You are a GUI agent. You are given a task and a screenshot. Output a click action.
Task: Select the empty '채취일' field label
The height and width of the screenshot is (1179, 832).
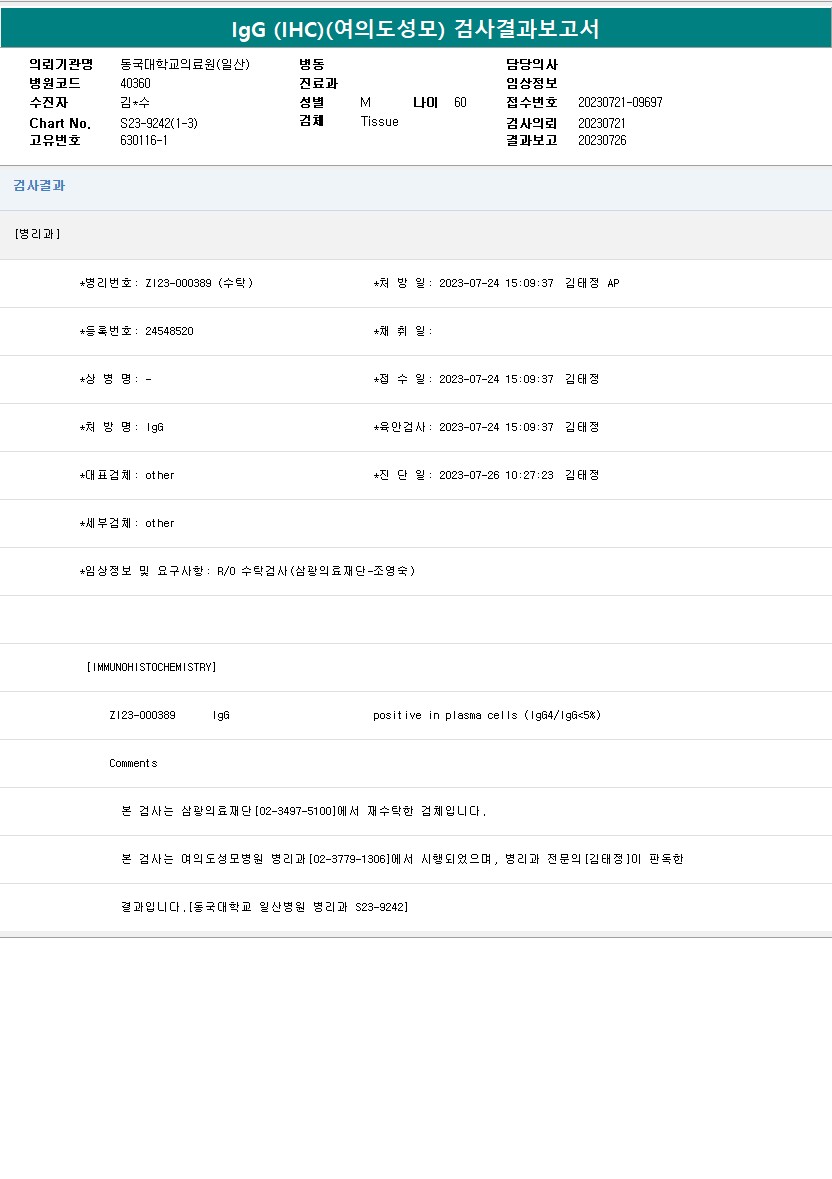tap(403, 332)
